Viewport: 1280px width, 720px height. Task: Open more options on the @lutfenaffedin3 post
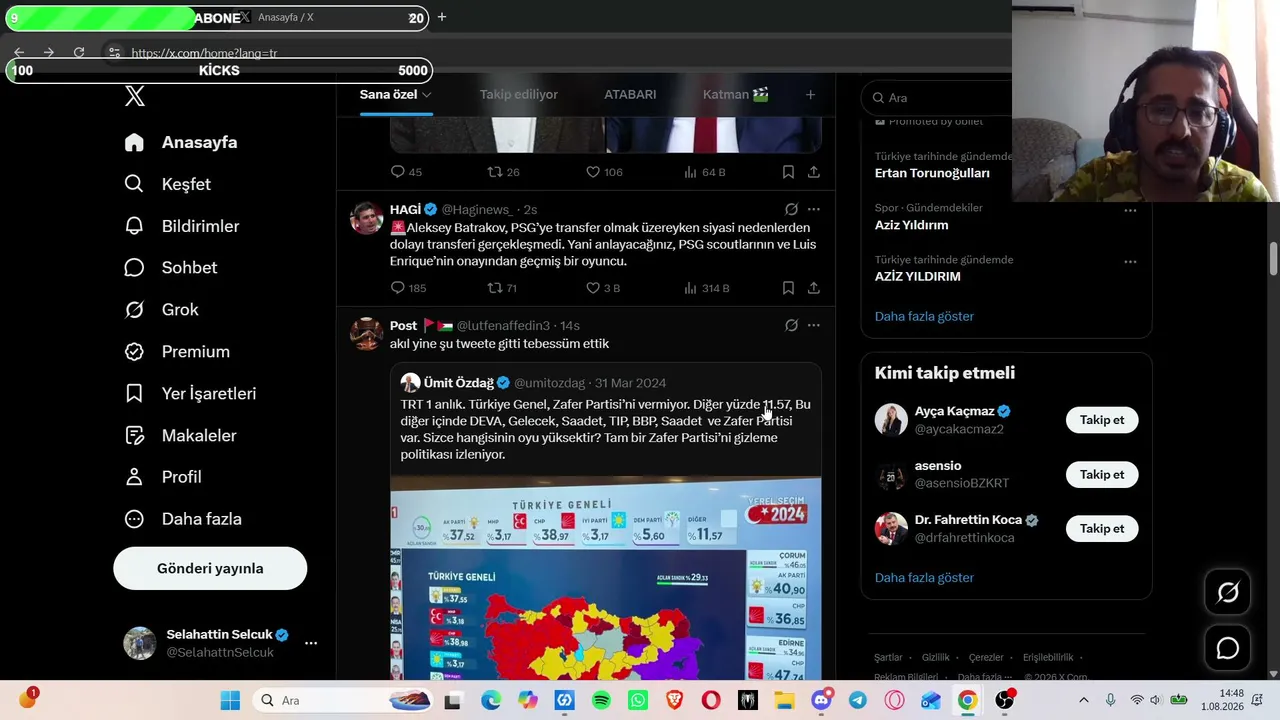point(814,325)
